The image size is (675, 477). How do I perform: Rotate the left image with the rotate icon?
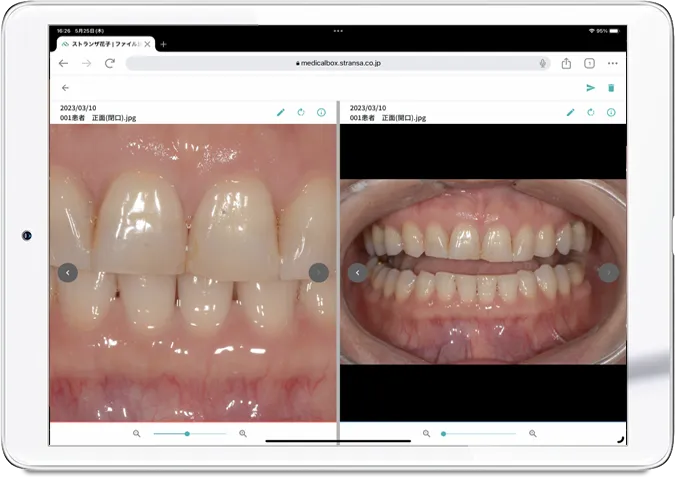point(301,112)
